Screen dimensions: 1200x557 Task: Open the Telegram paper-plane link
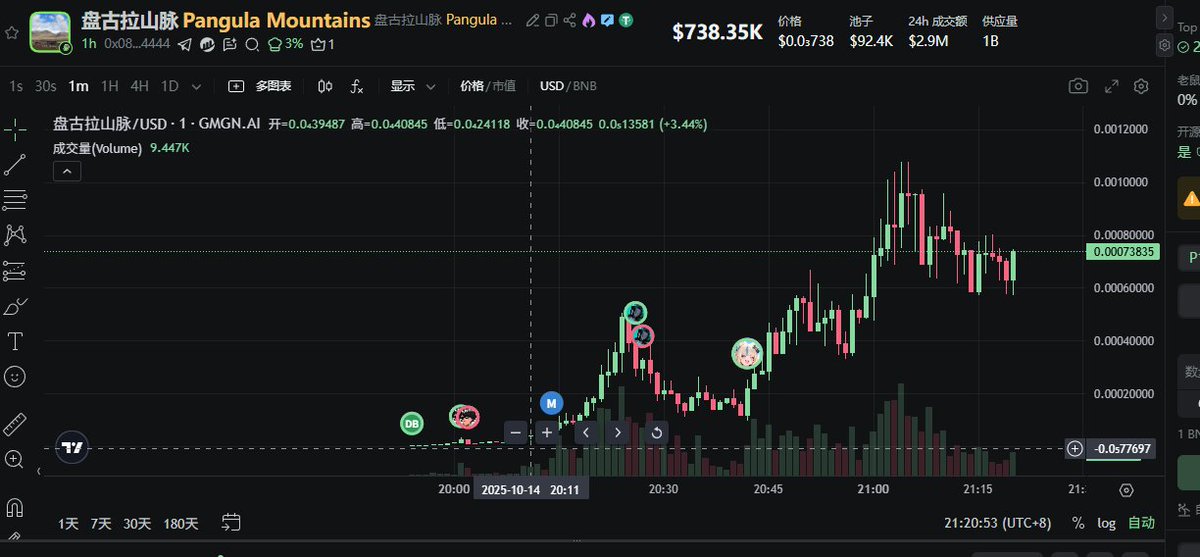[x=185, y=44]
